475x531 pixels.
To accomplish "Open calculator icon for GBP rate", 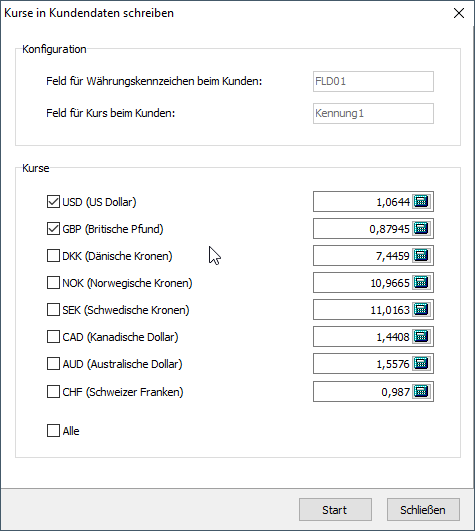I will click(422, 229).
